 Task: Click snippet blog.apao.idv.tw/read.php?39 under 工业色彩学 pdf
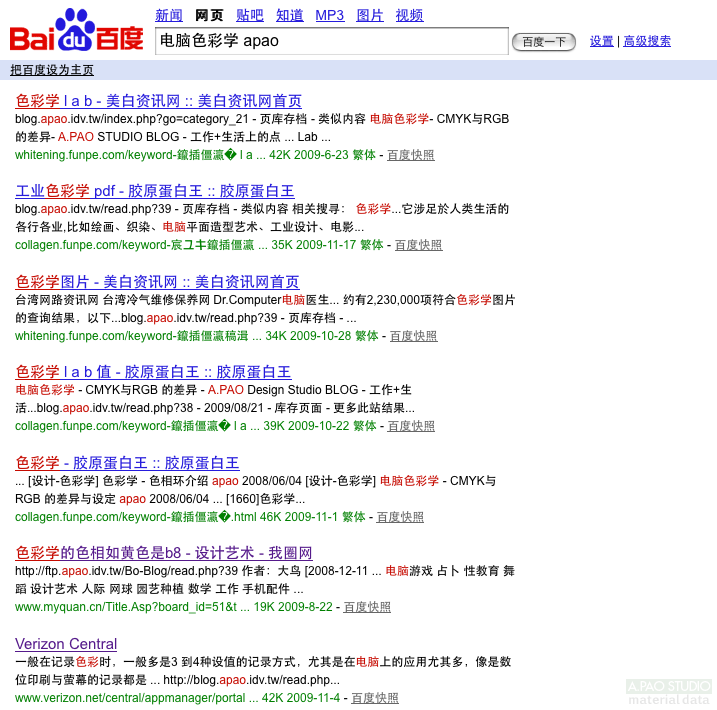point(93,209)
